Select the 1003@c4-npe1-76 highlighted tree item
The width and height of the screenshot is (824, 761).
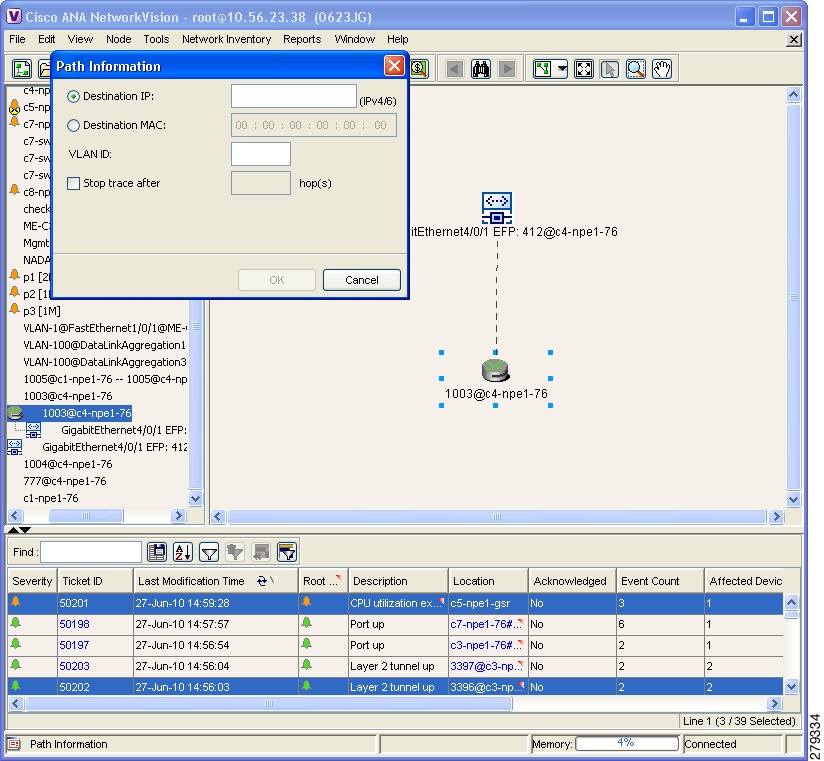point(87,413)
